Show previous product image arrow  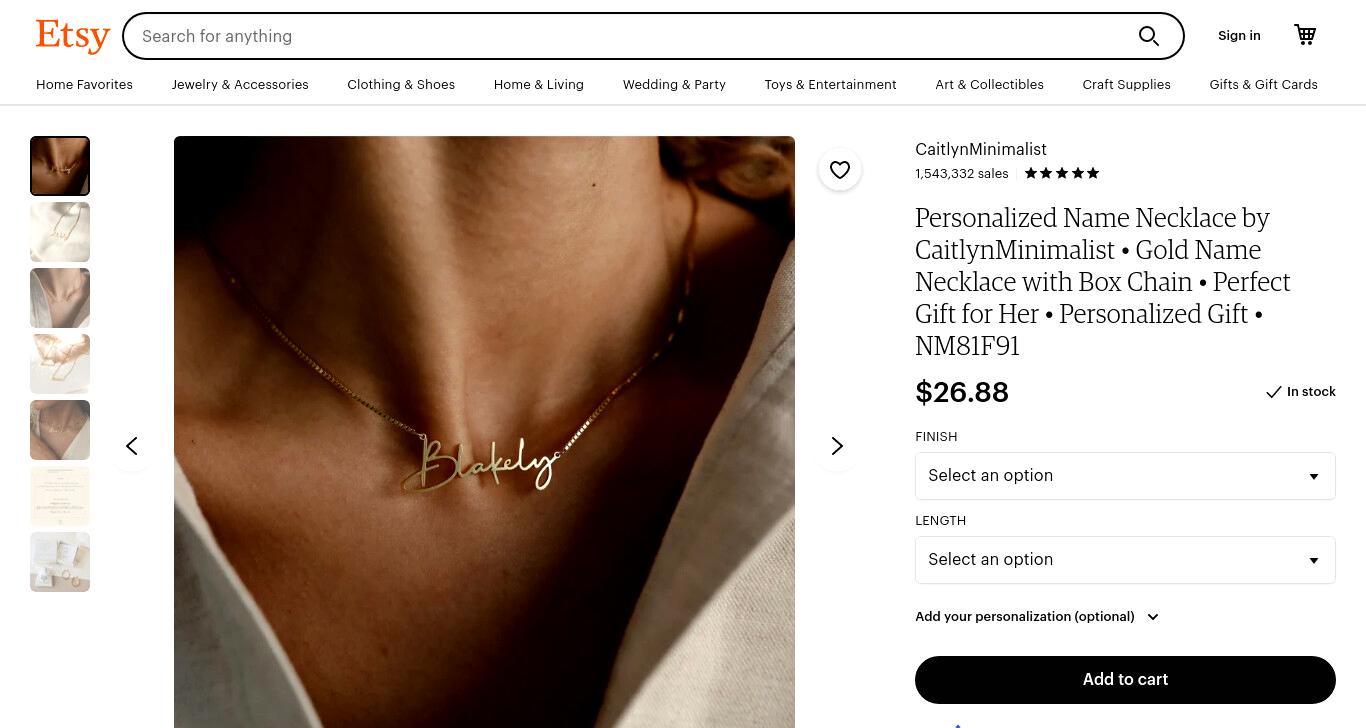(x=132, y=446)
